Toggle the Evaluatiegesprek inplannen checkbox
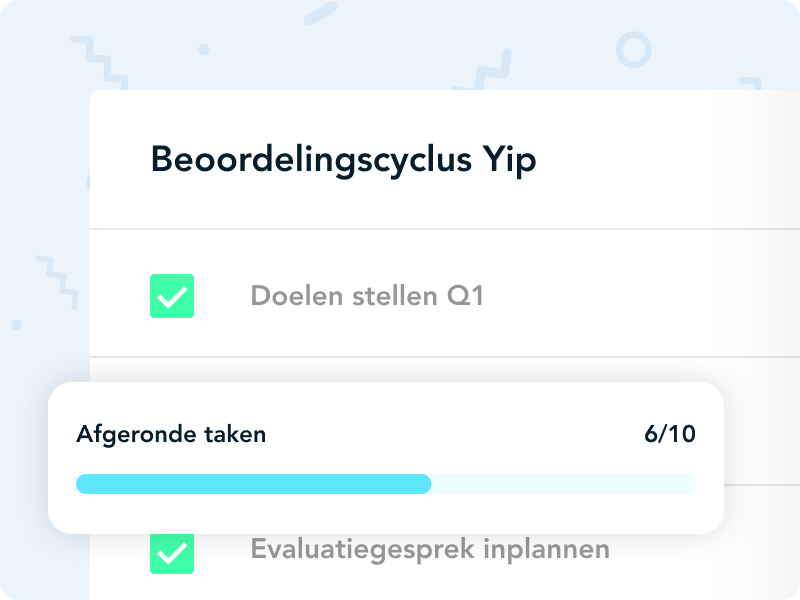The width and height of the screenshot is (800, 600). tap(171, 551)
